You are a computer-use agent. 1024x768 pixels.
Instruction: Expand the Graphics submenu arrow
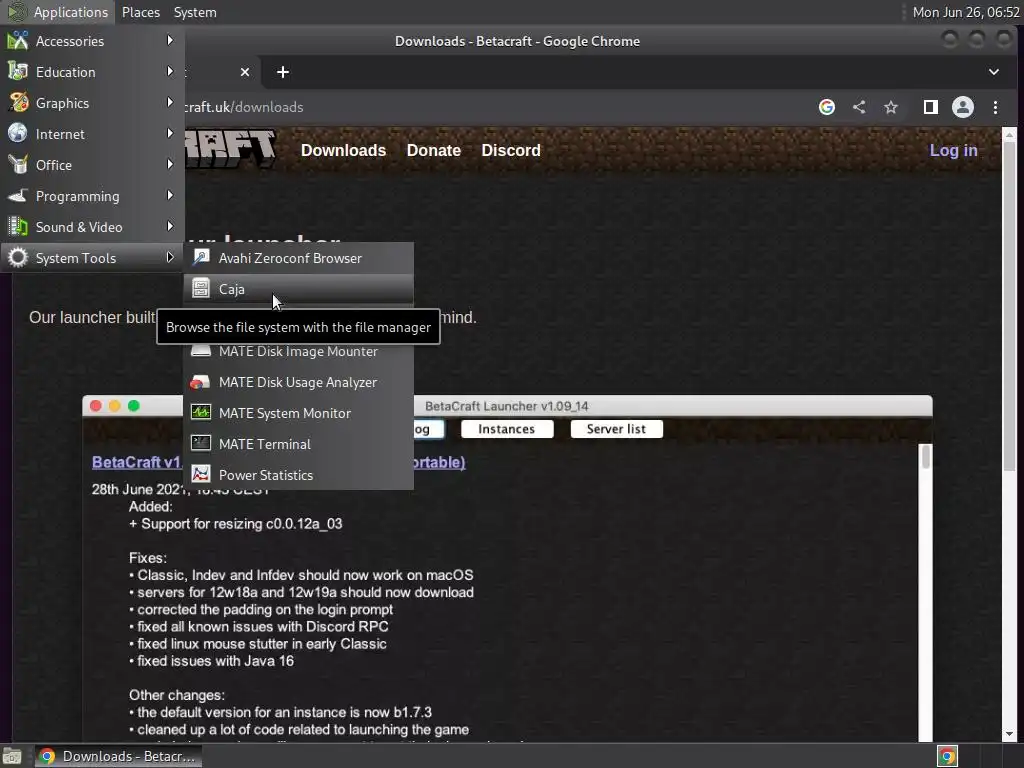coord(170,103)
